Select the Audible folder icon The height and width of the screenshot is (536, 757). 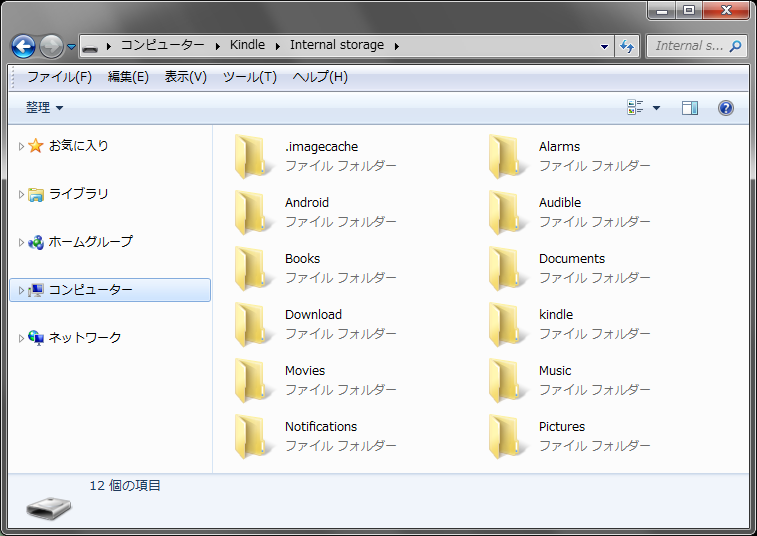point(503,211)
